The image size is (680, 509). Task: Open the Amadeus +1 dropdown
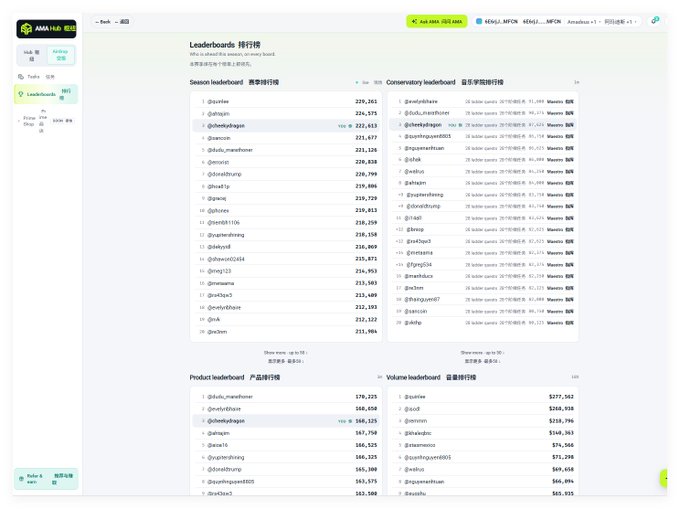coord(603,21)
